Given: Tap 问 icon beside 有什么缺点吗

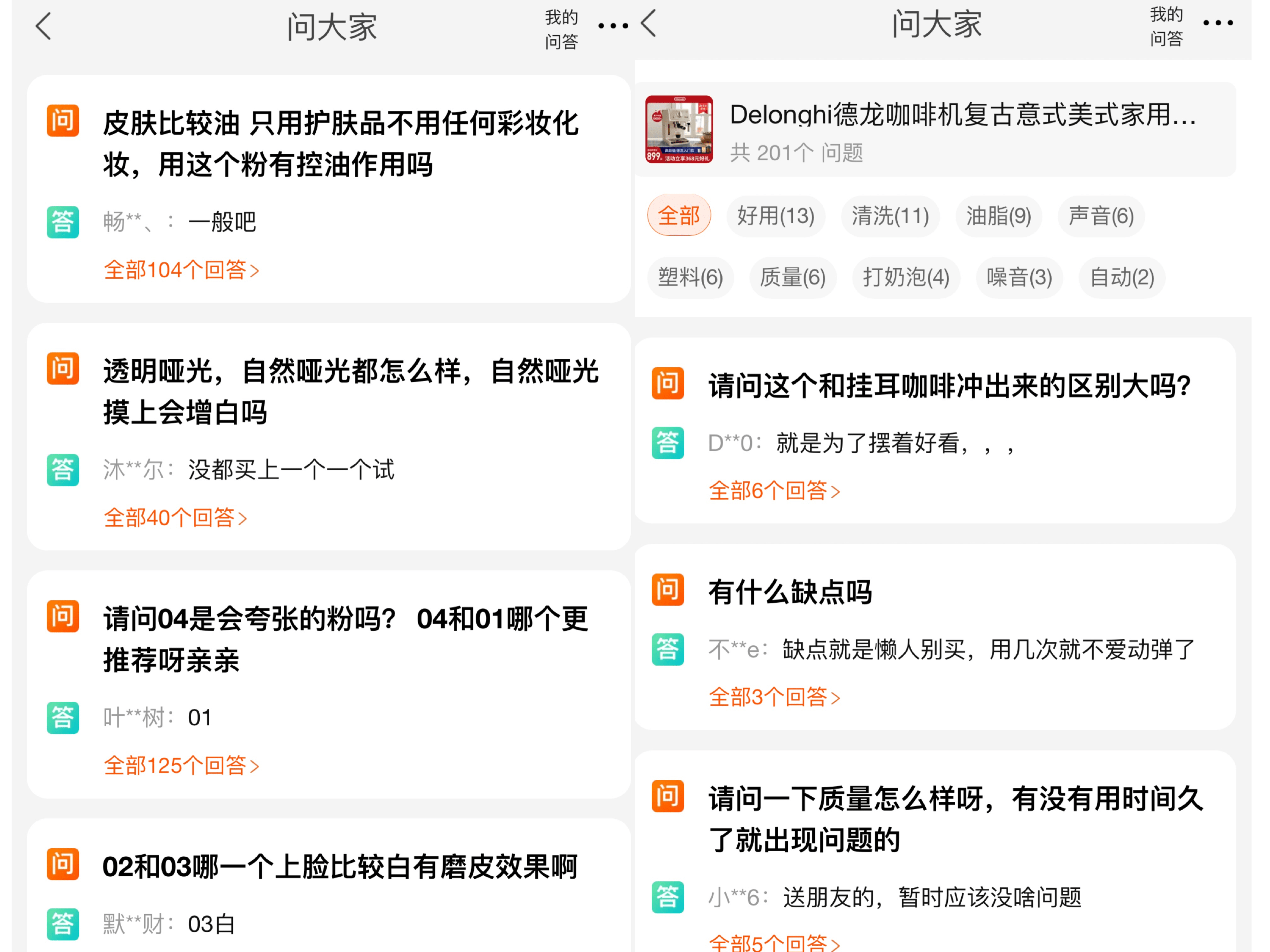Looking at the screenshot, I should click(668, 590).
